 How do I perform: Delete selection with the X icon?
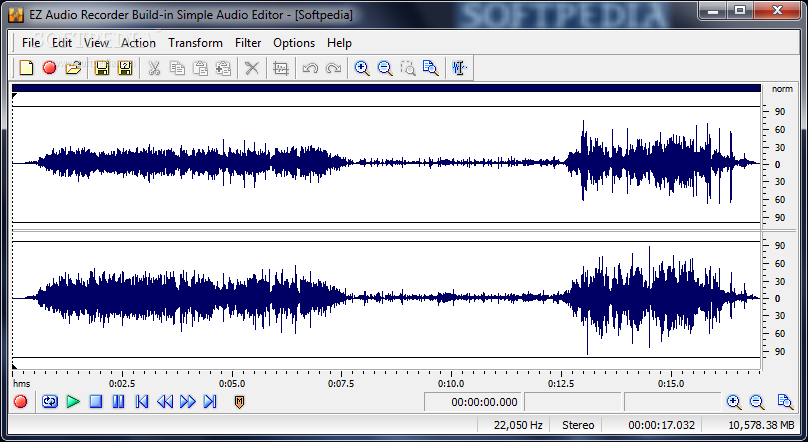pos(251,68)
